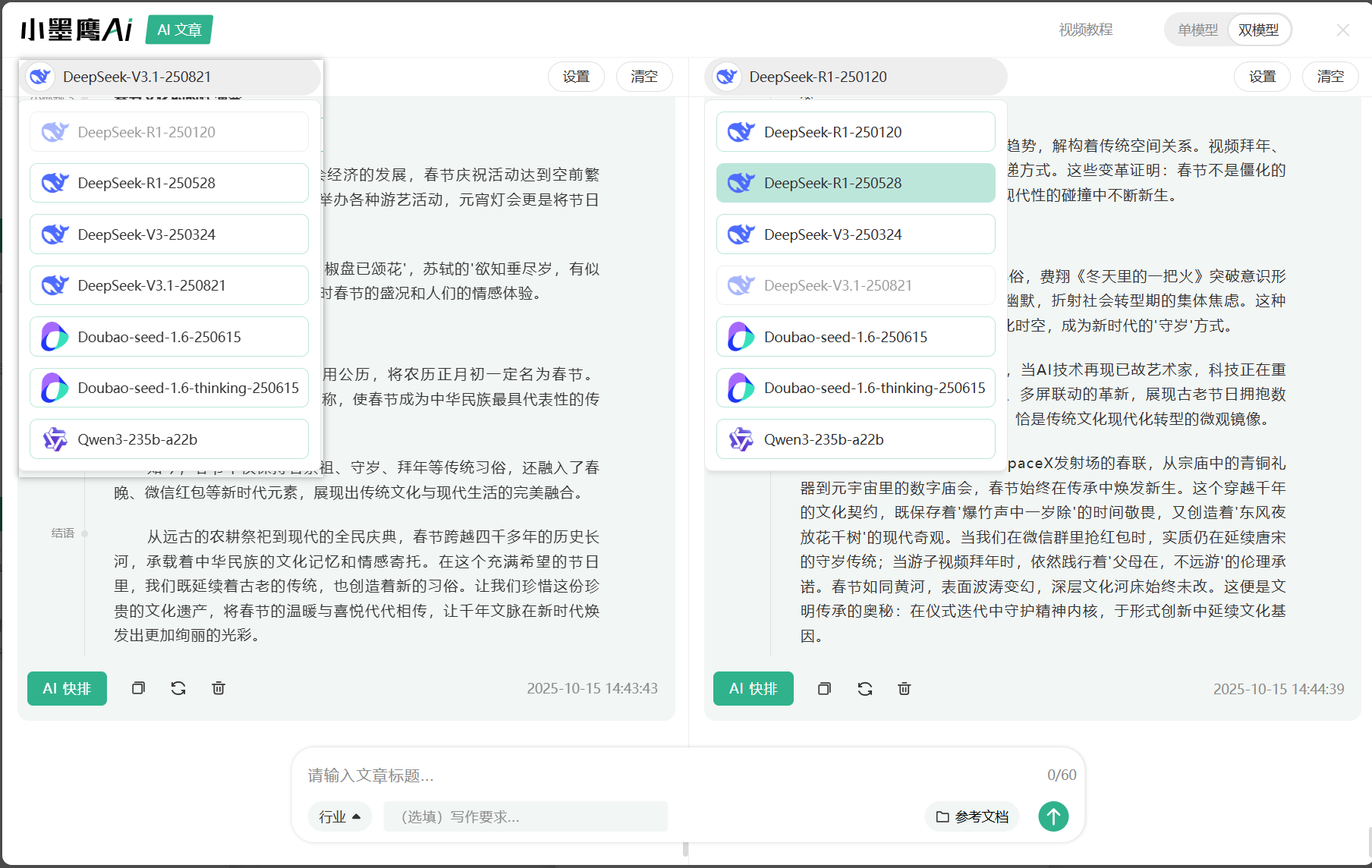The image size is (1372, 868).
Task: Select DeepSeek-R1-250528 in right model list
Action: (855, 183)
